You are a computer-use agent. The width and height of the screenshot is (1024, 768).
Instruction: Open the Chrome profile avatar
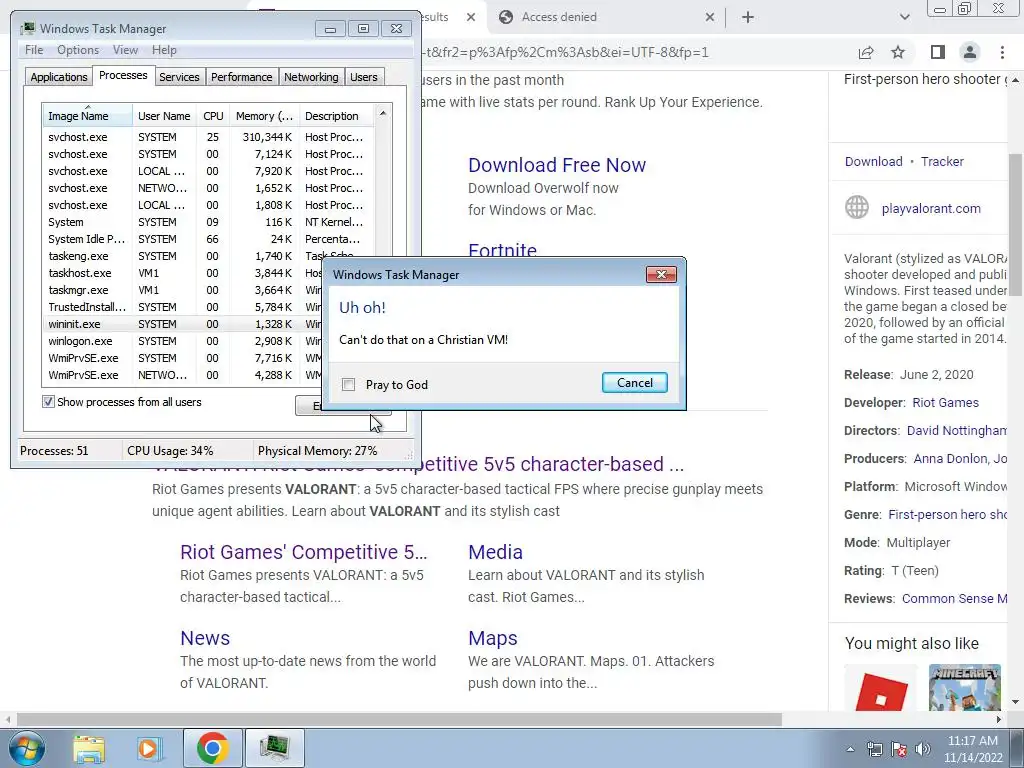970,52
